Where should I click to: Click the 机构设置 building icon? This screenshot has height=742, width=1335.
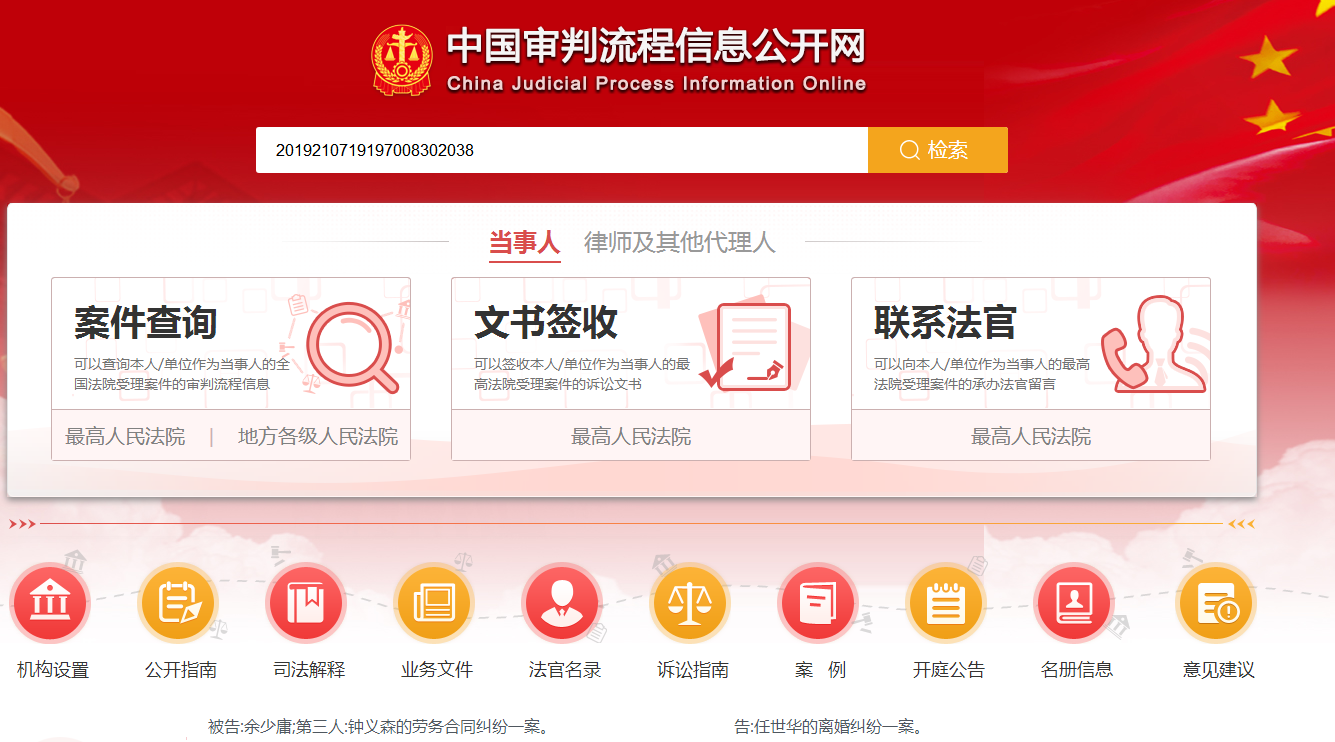tap(50, 604)
